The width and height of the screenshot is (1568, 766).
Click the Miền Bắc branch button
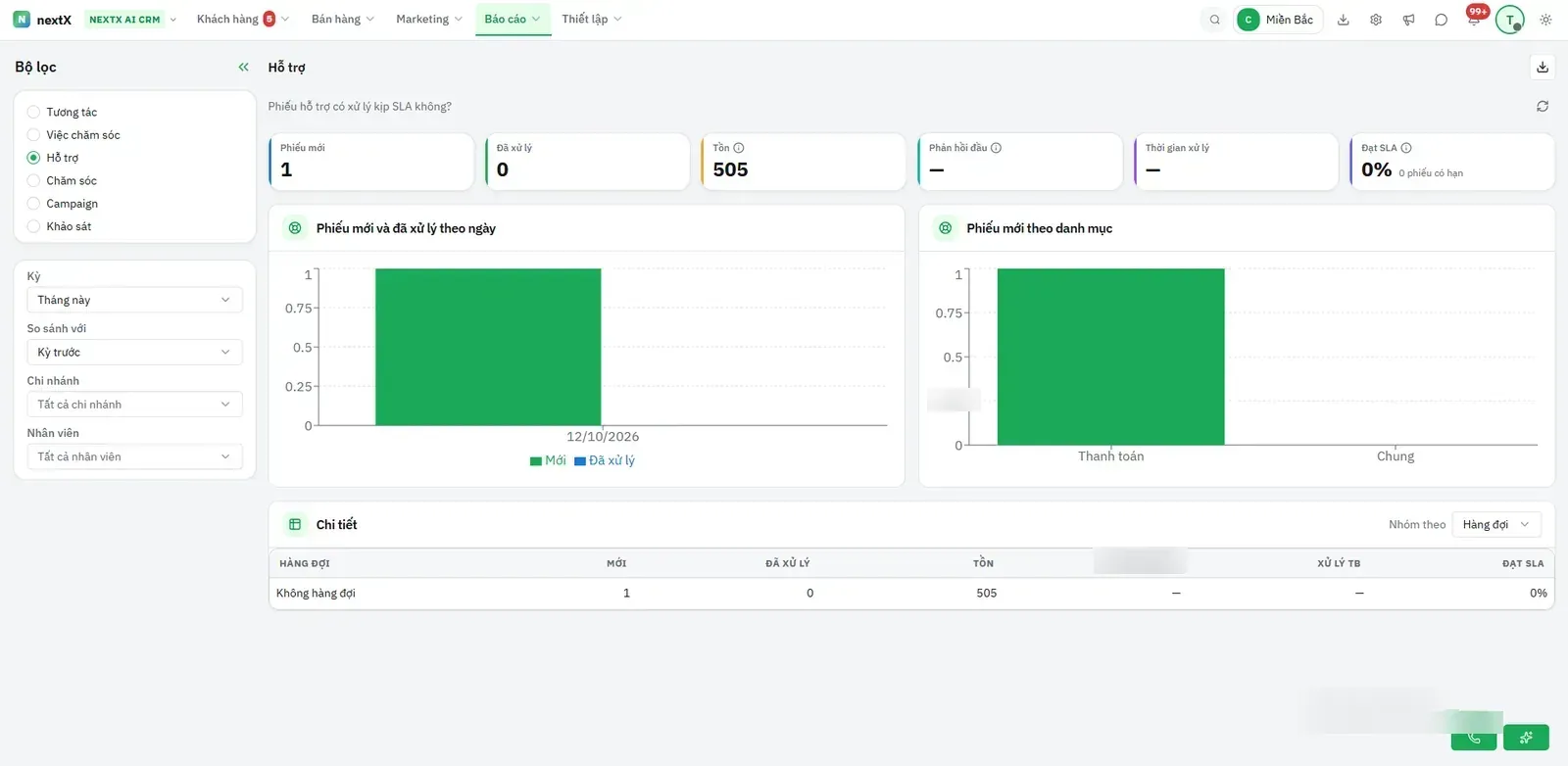1278,20
